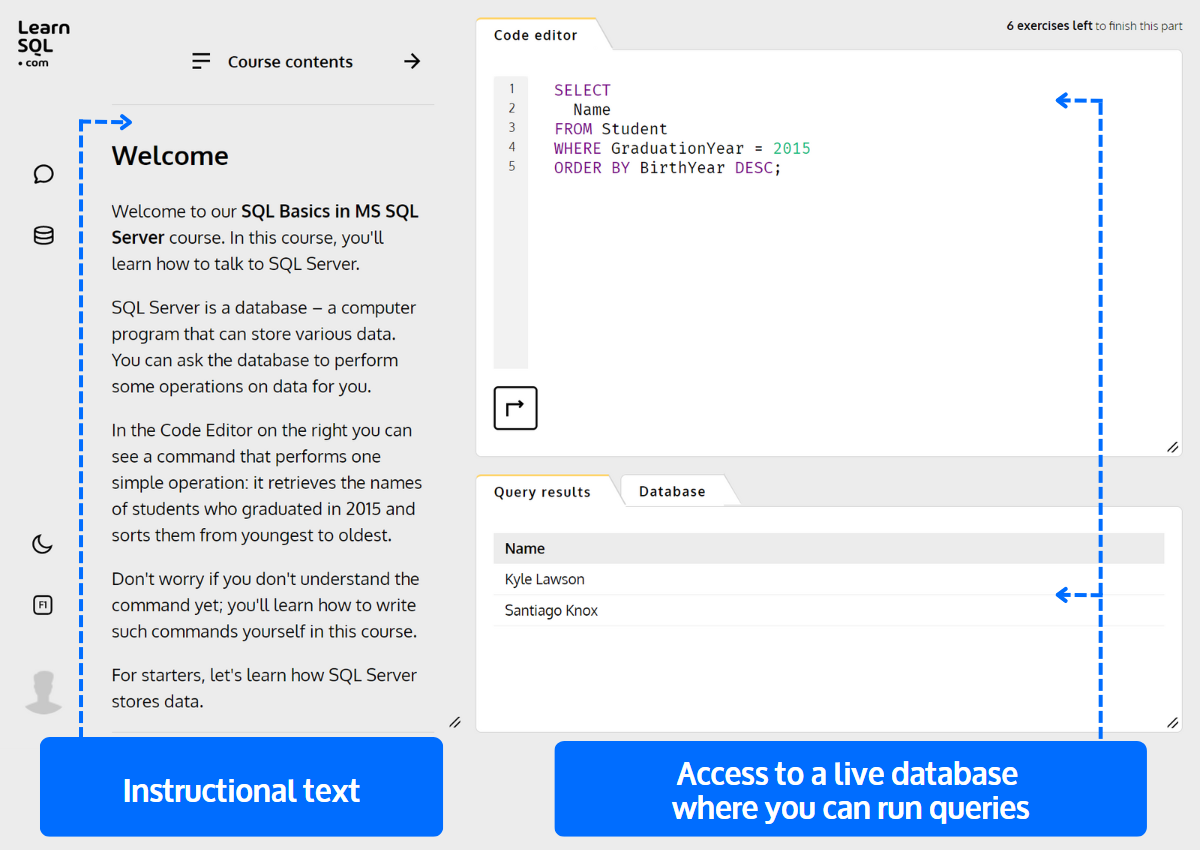Image resolution: width=1200 pixels, height=850 pixels.
Task: Click line number 5 in the gutter
Action: [x=512, y=166]
